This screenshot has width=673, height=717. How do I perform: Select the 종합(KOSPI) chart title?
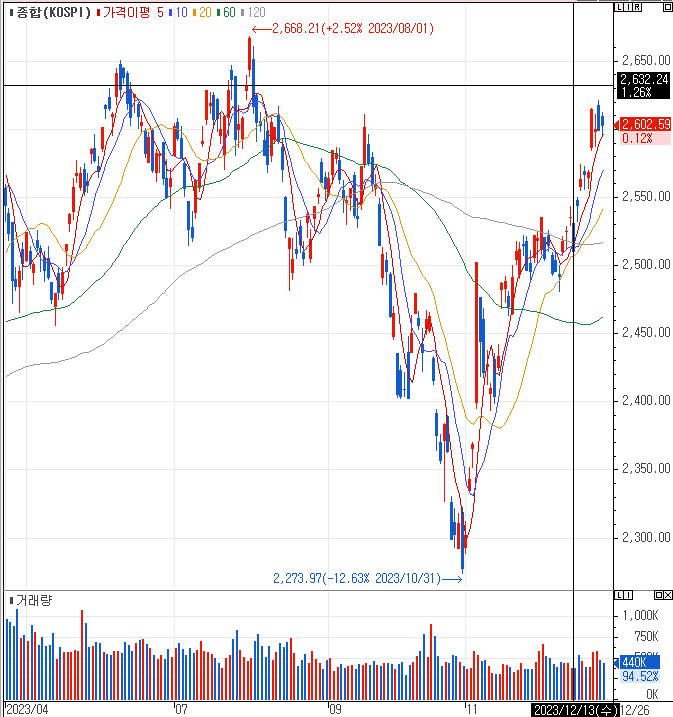point(53,12)
